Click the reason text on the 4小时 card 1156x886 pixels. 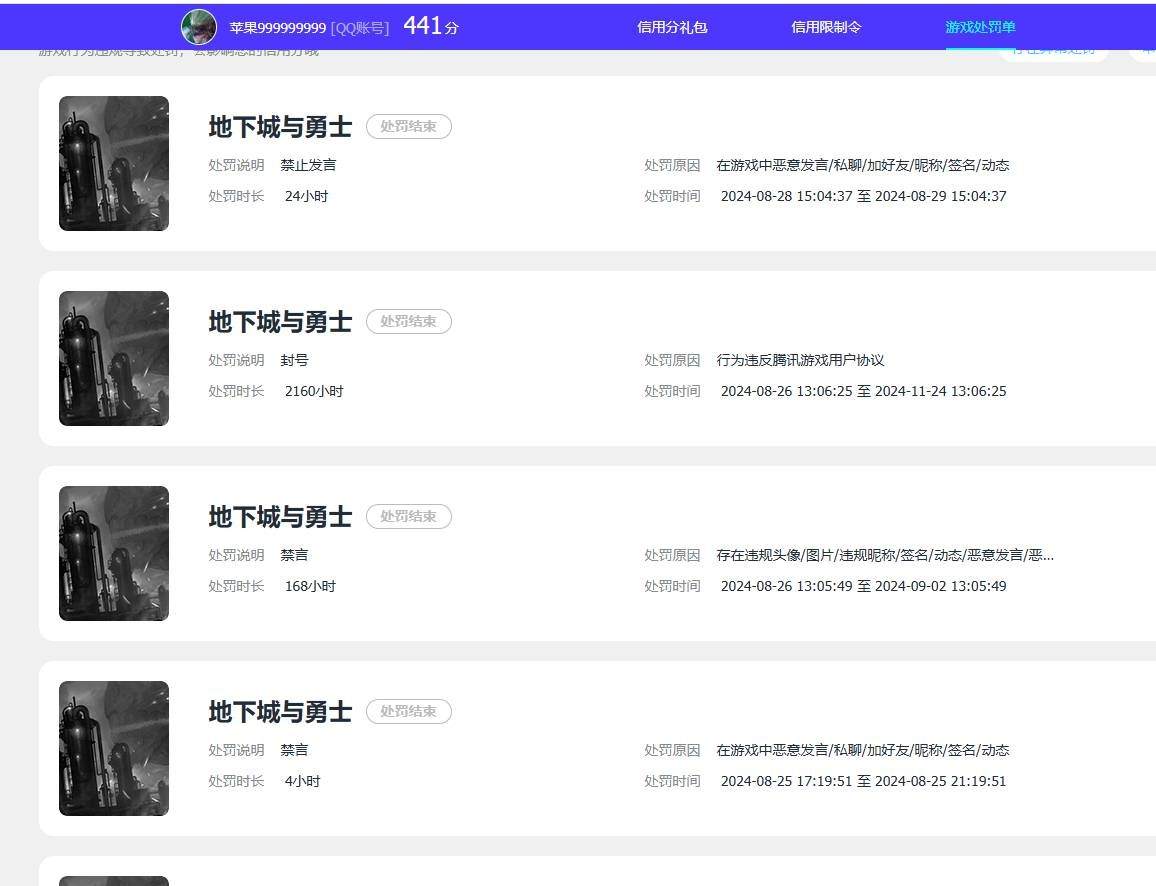point(863,750)
